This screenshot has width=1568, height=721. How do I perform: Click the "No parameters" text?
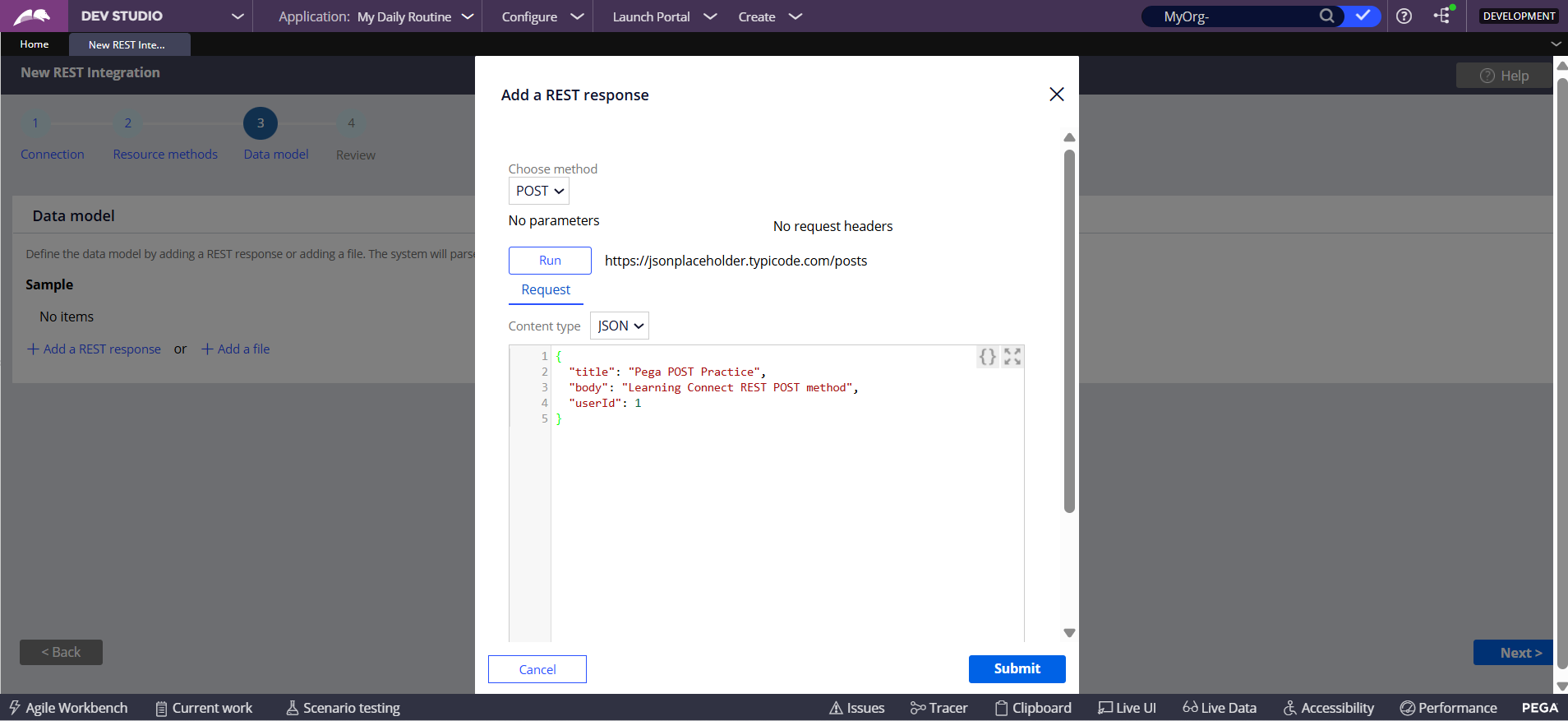554,220
